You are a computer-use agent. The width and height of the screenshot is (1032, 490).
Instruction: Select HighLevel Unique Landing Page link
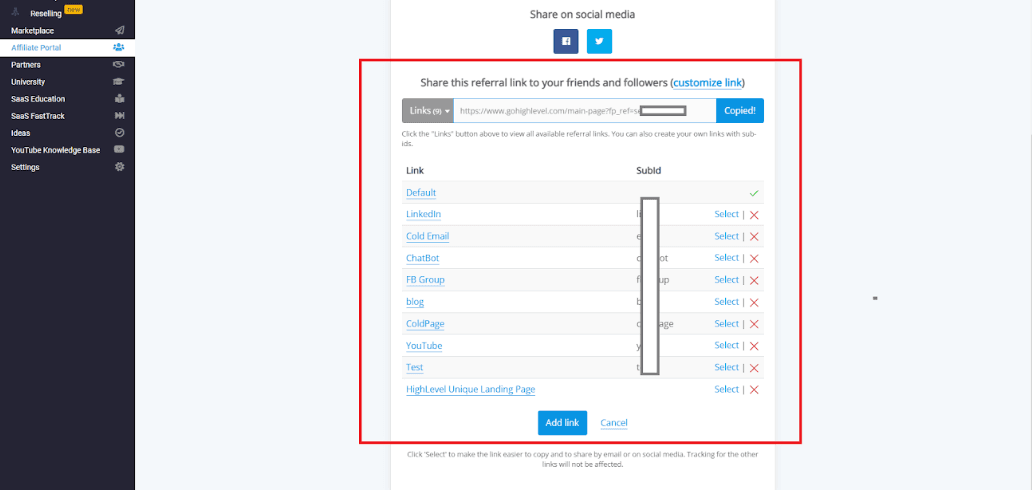(727, 389)
